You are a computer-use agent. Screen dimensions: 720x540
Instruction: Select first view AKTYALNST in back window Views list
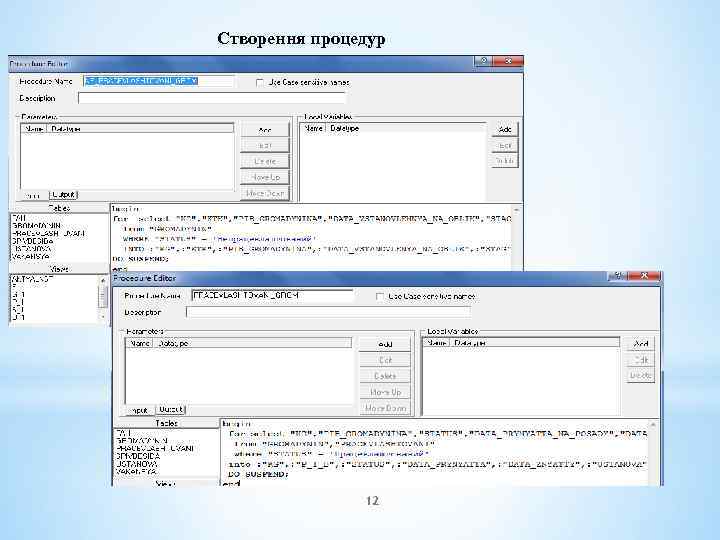coord(32,278)
